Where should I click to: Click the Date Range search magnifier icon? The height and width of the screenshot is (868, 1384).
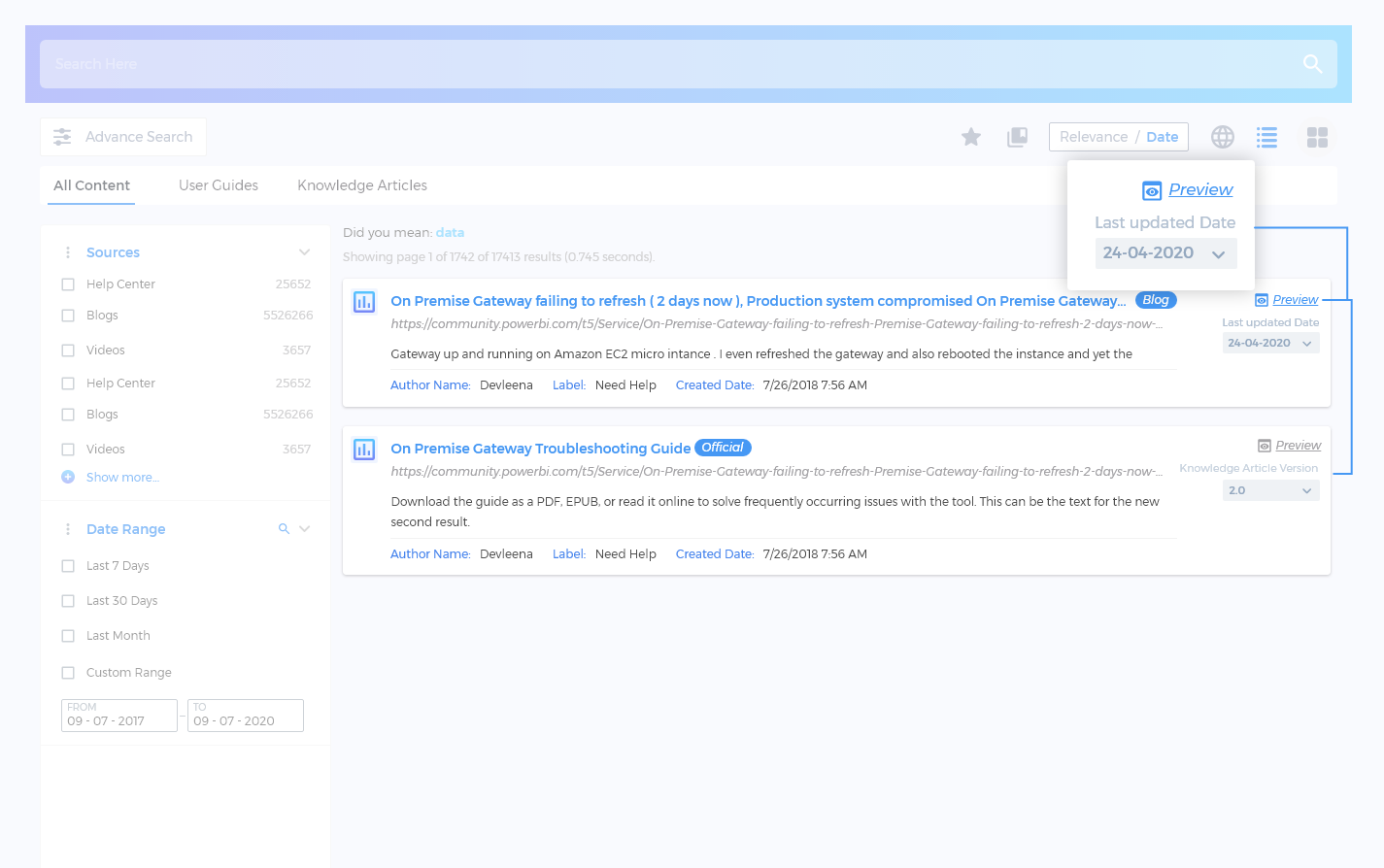click(284, 529)
